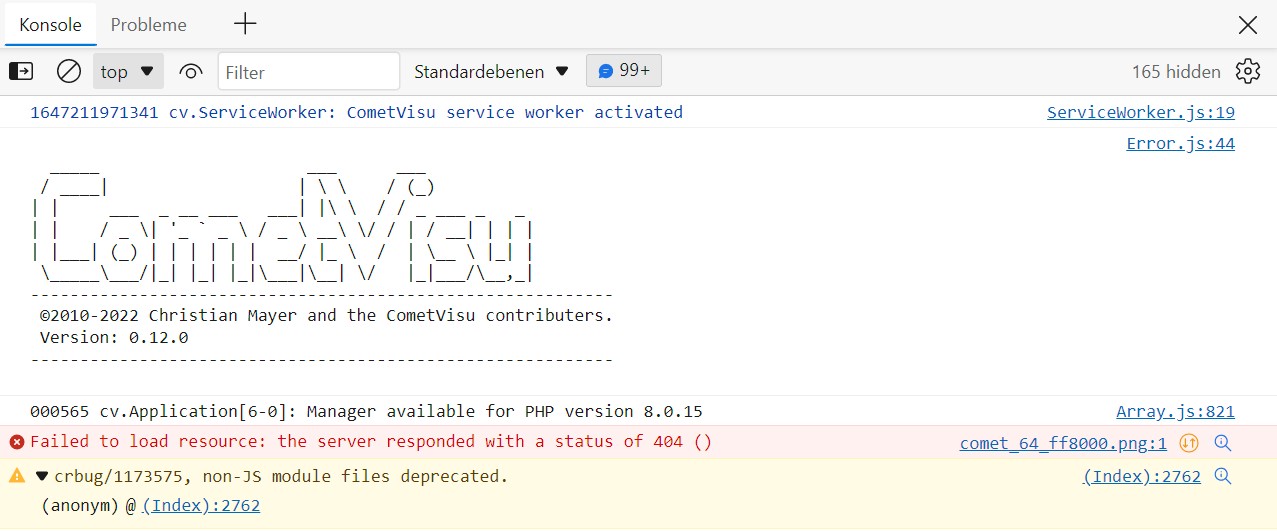Click the ©2010-2022 Christian Mayer copyright line

[x=326, y=316]
